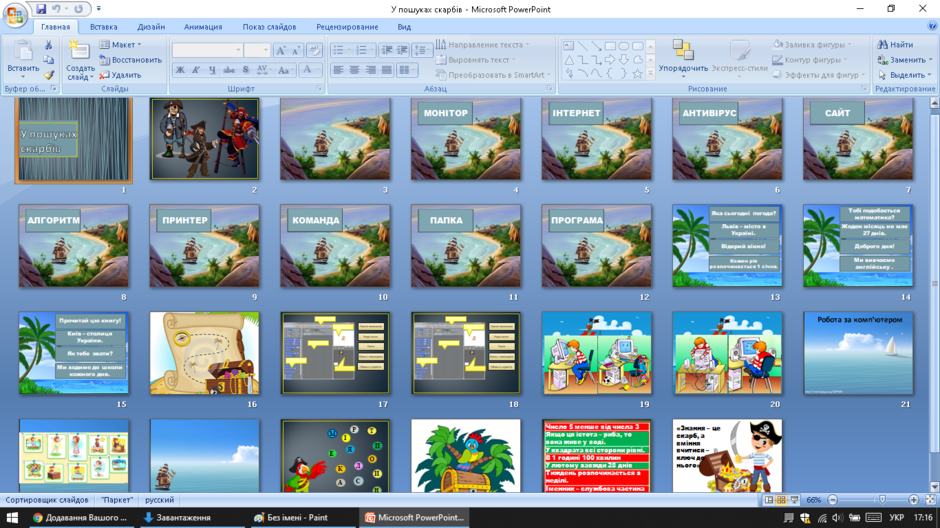Go to Показ слайдов tab

(x=269, y=27)
